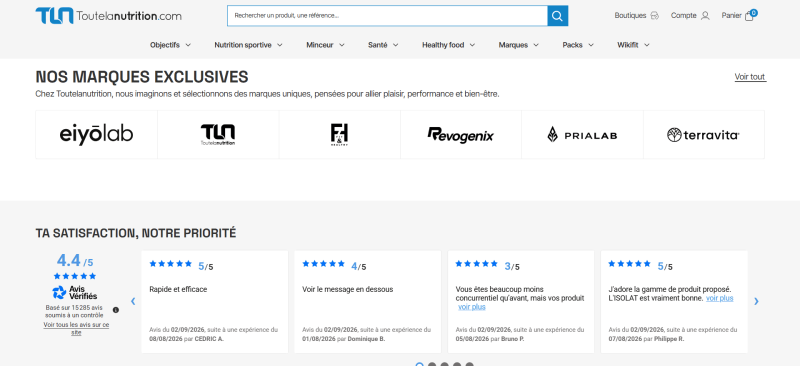Click the 4.4 /5 overall rating
The width and height of the screenshot is (800, 366).
[75, 261]
